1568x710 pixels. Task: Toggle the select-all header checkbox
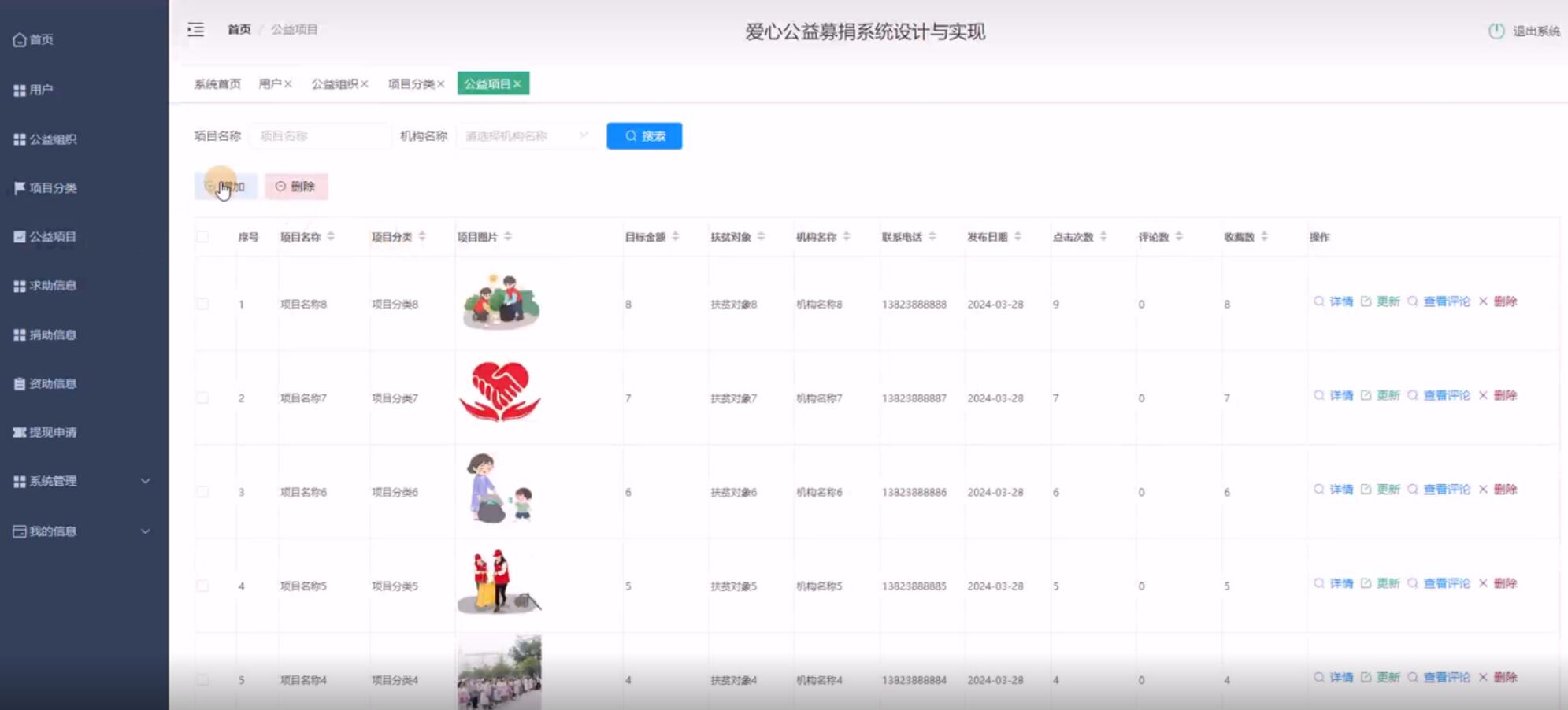pyautogui.click(x=202, y=237)
